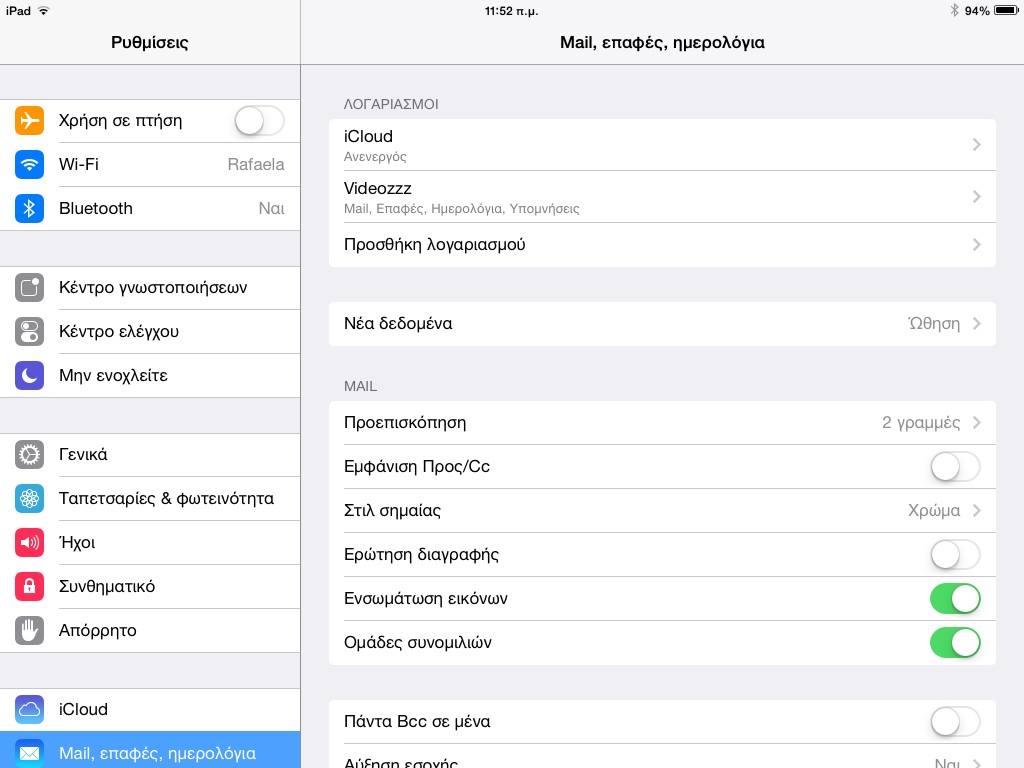Select Κέντρο ελέγχου in sidebar
Screen dimensions: 1024x768
coord(150,332)
